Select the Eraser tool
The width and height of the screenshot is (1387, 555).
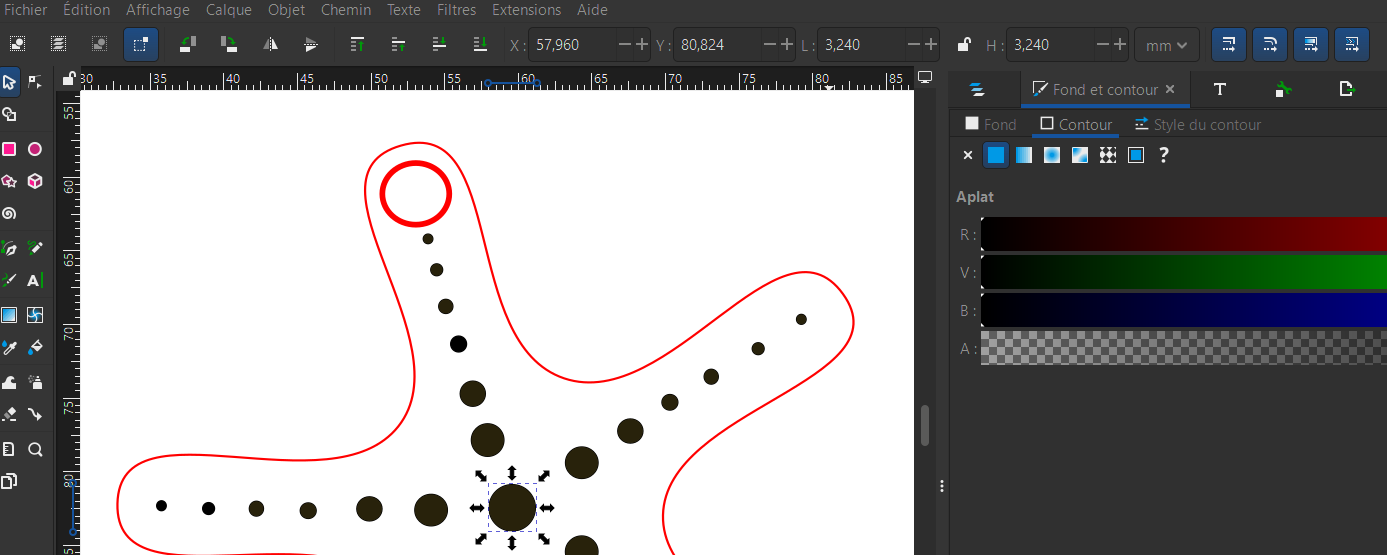(x=9, y=414)
